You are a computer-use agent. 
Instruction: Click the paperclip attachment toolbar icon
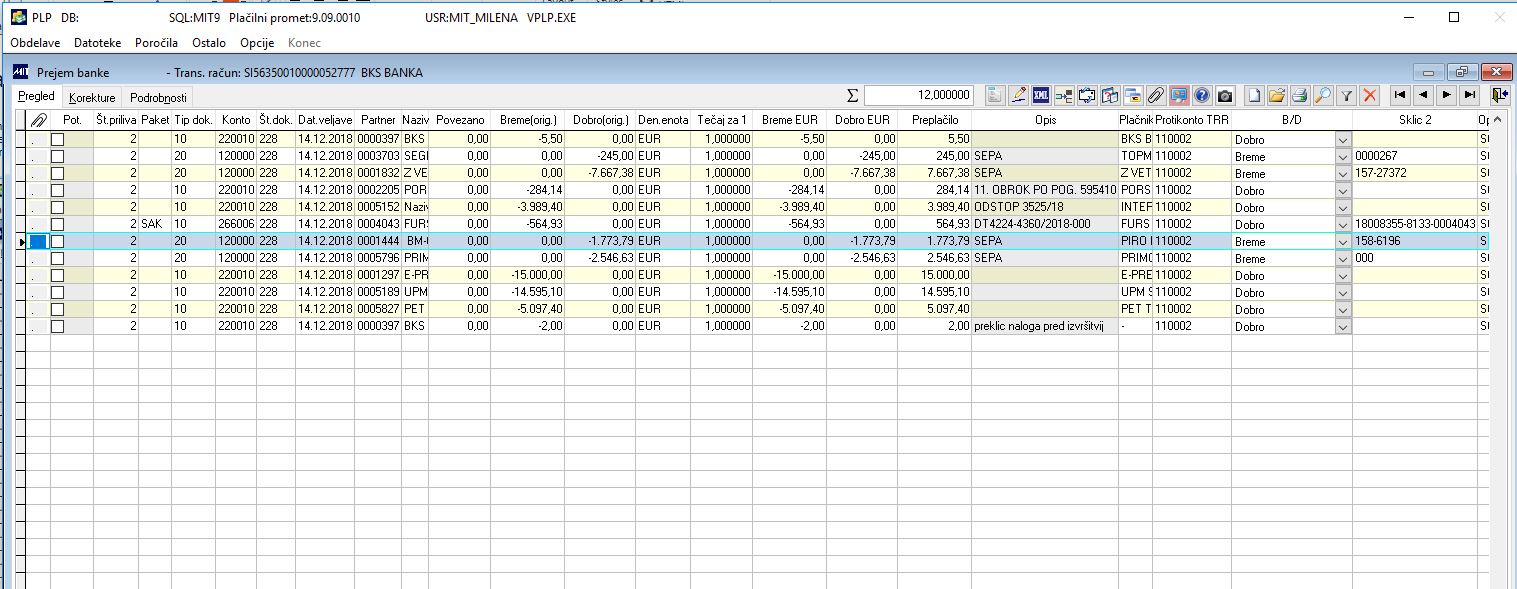(x=1156, y=95)
